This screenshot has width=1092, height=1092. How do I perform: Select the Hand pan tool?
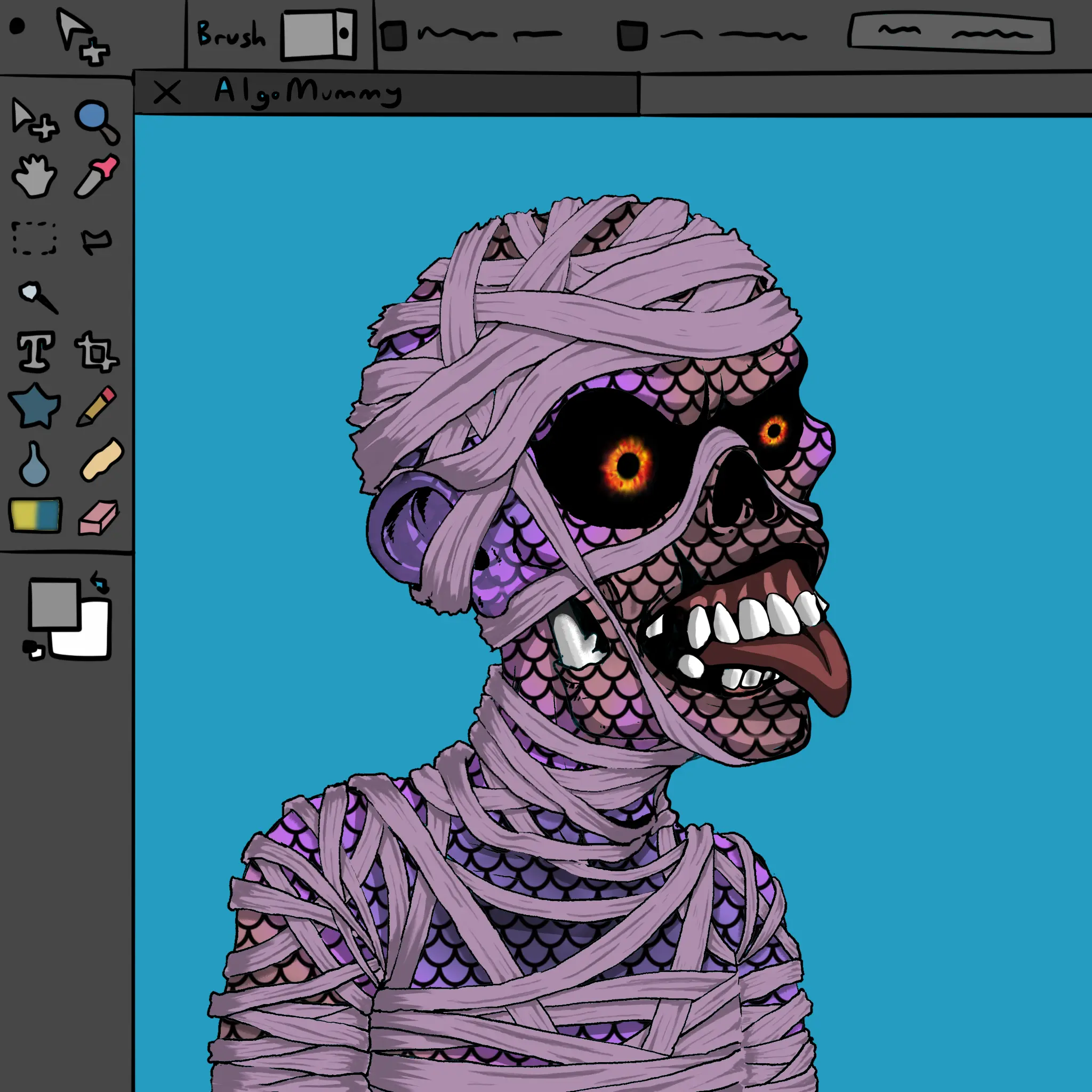[x=34, y=176]
